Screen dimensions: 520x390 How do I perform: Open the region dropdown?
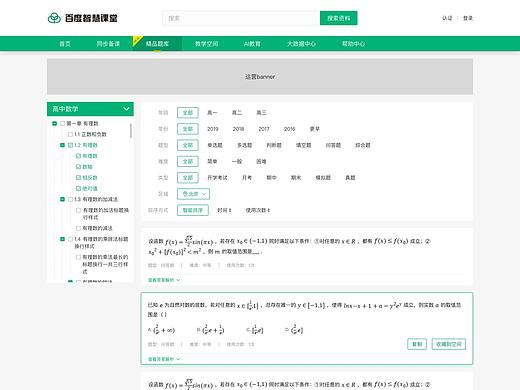pyautogui.click(x=193, y=194)
